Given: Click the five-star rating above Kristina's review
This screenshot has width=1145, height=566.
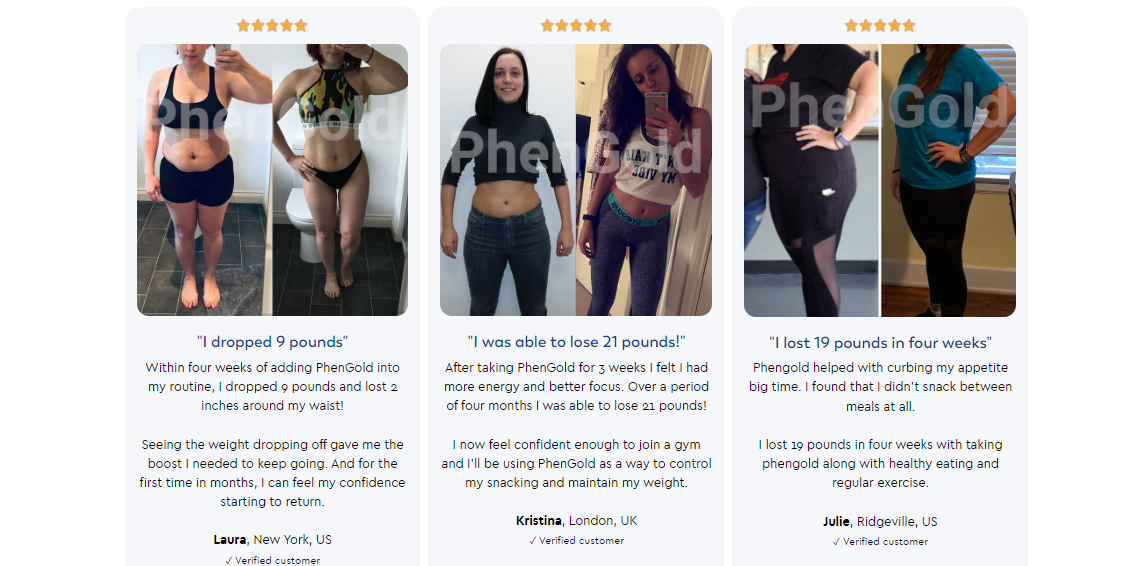Looking at the screenshot, I should 576,26.
